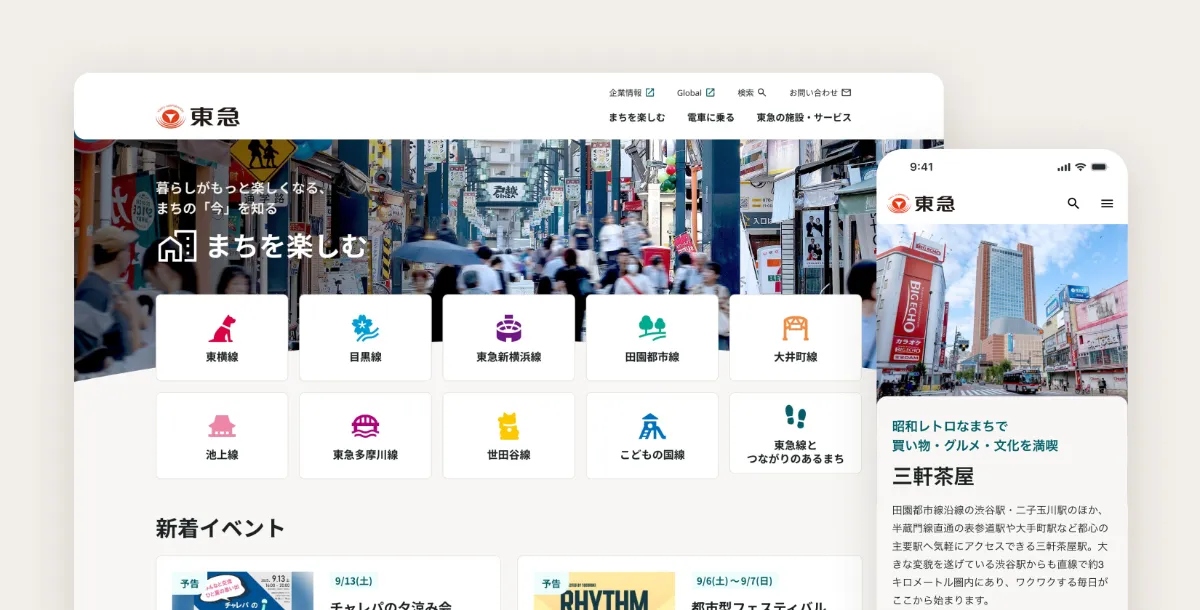Click the 三軒茶屋 title in mobile view
The height and width of the screenshot is (610, 1200).
click(x=933, y=476)
